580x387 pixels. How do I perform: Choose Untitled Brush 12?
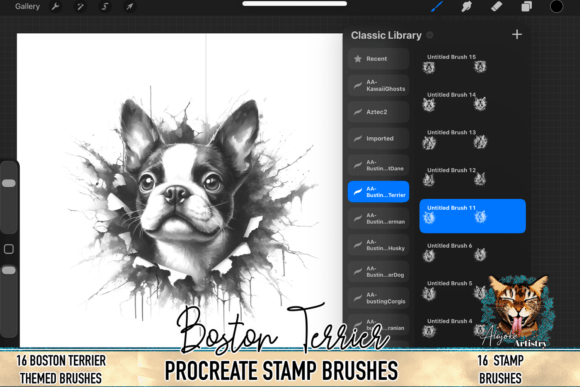point(472,177)
